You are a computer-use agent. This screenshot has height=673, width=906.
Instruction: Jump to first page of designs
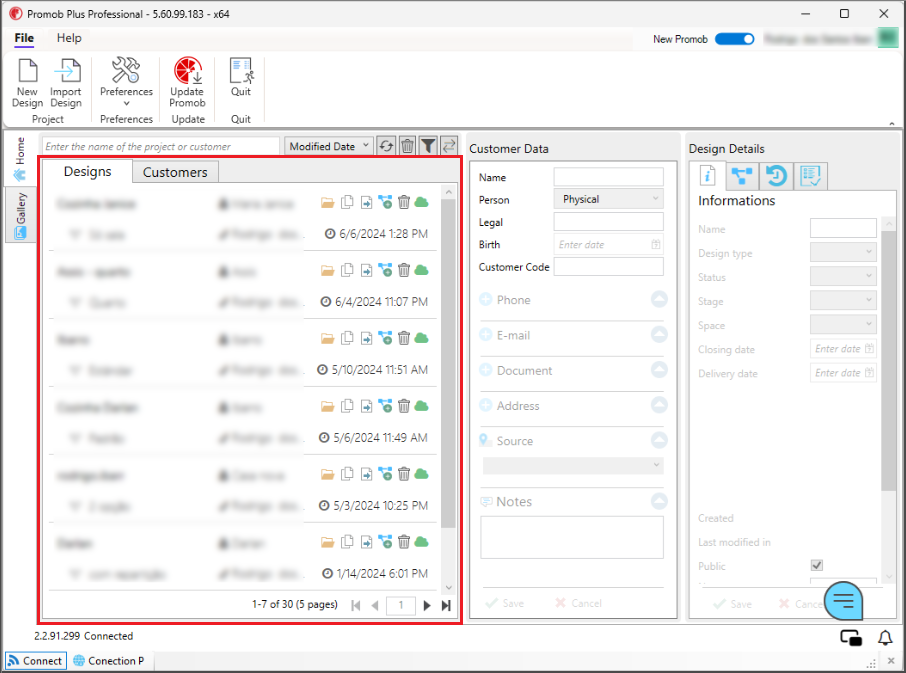(356, 605)
